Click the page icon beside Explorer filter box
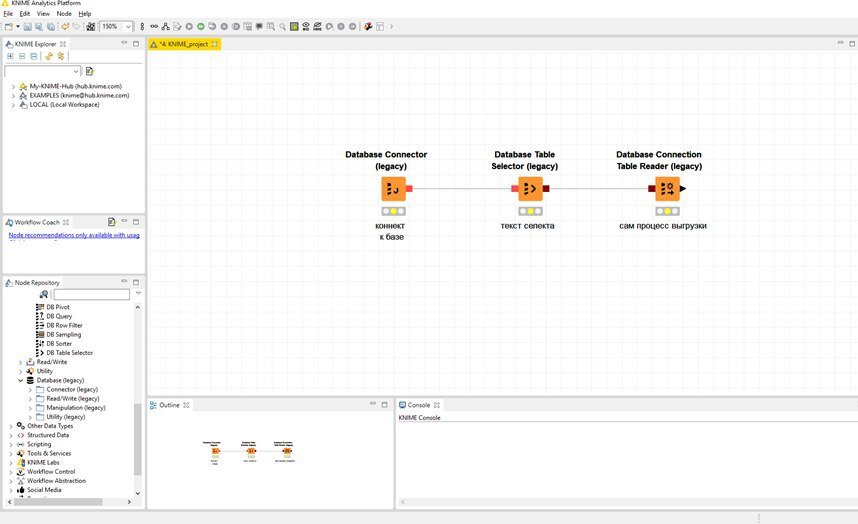 point(90,71)
